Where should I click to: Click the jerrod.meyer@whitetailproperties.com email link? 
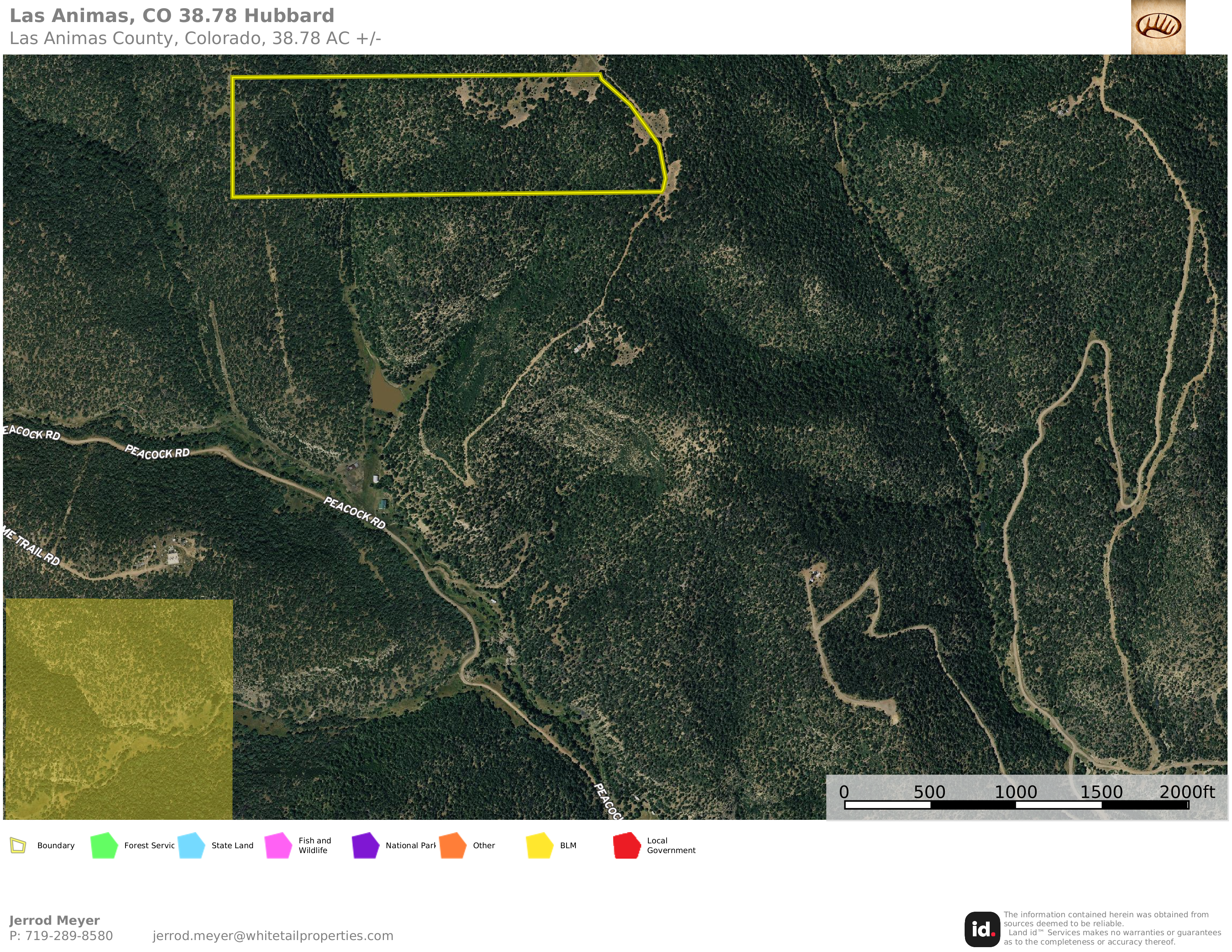[273, 936]
